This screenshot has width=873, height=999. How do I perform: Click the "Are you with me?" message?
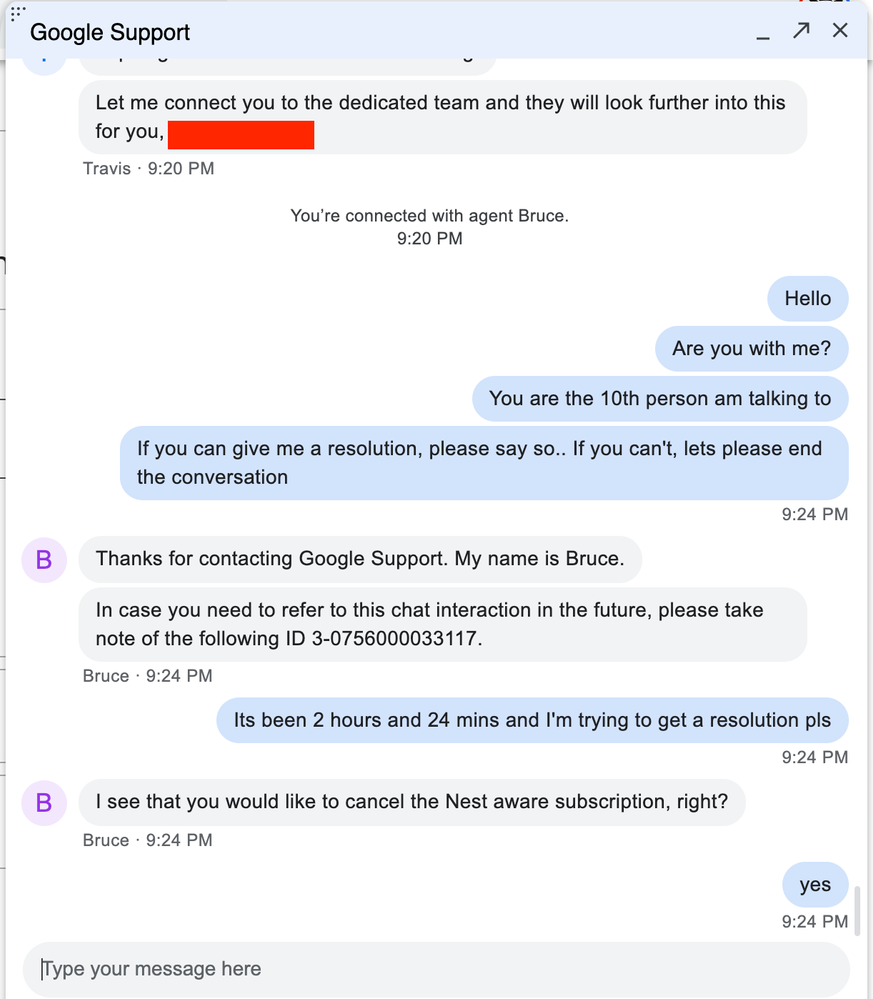point(752,349)
